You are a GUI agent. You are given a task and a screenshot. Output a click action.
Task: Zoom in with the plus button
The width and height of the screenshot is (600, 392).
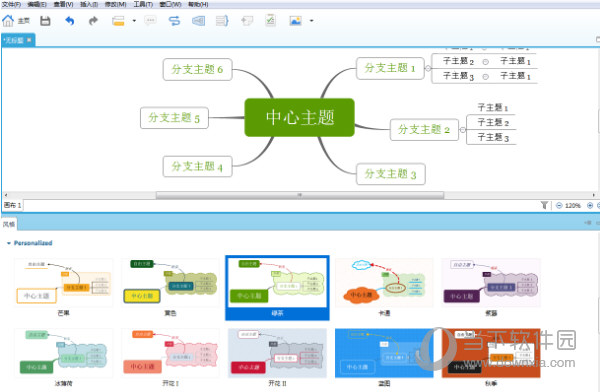tap(590, 206)
